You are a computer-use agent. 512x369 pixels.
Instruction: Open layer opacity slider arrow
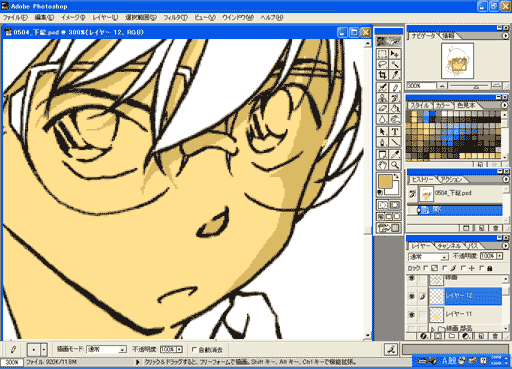coord(500,256)
